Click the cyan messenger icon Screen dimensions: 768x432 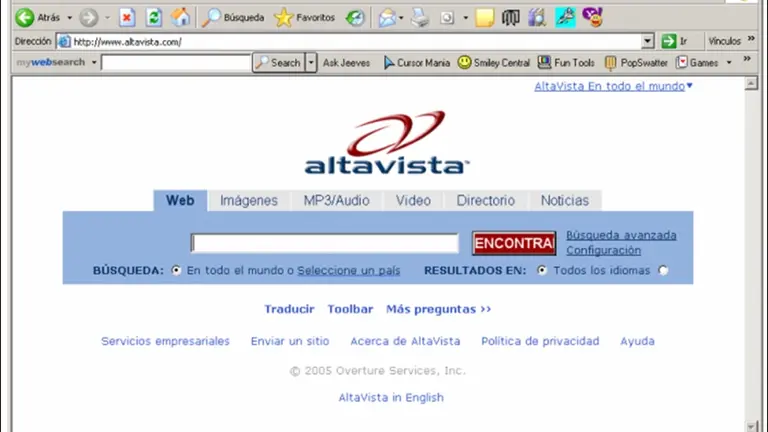565,18
